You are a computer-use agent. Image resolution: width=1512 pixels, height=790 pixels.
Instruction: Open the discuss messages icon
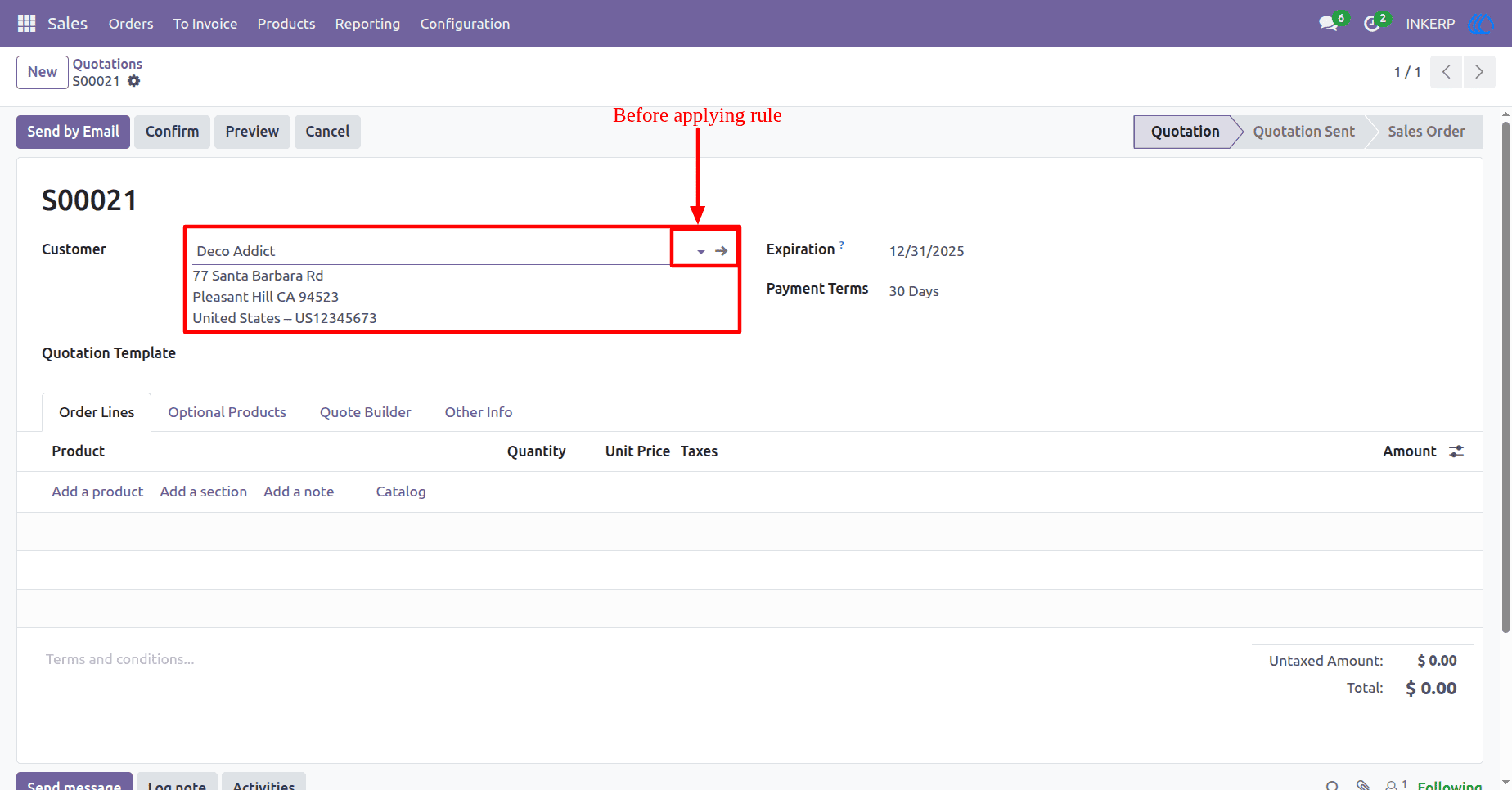(x=1328, y=24)
